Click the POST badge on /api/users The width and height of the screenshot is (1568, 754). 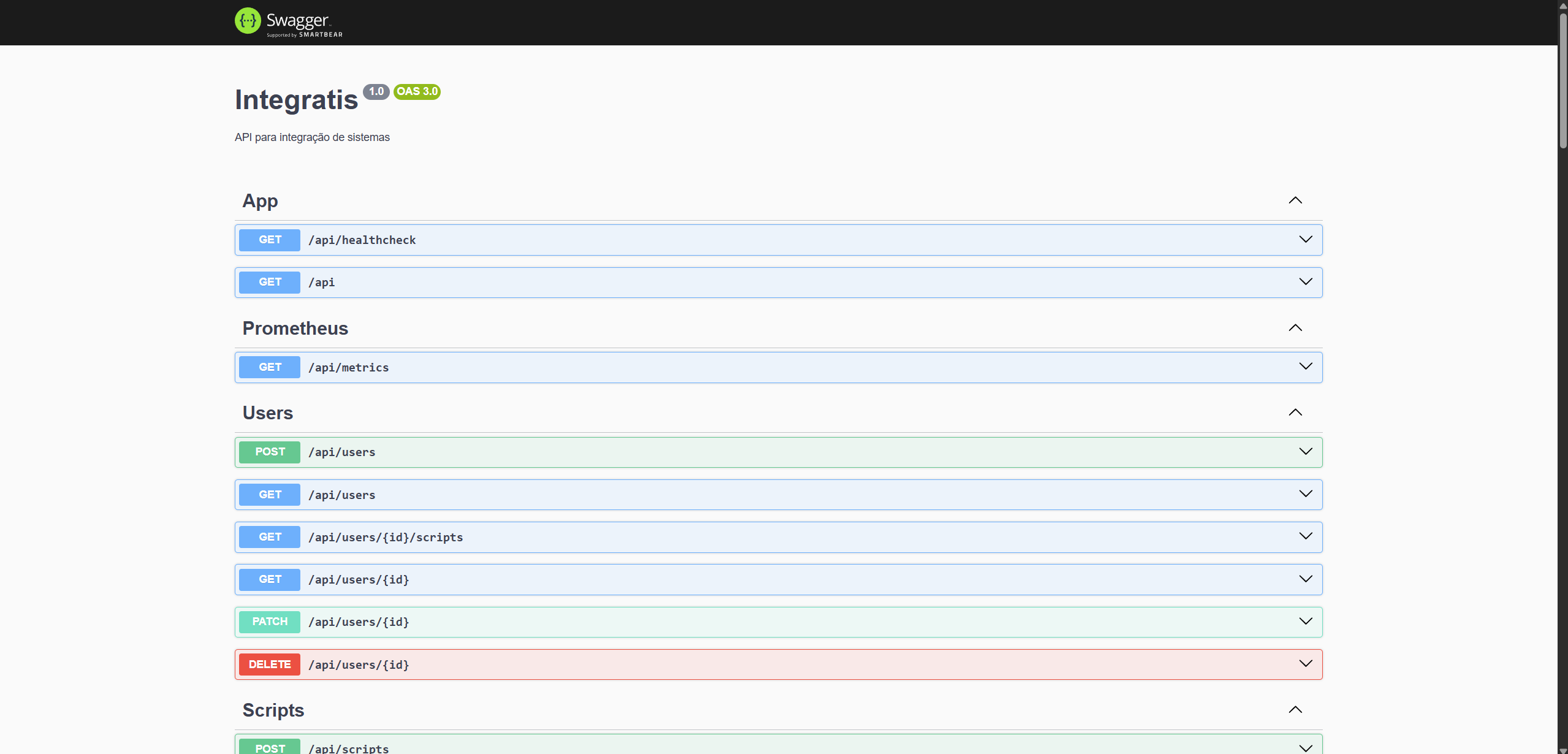coord(268,452)
